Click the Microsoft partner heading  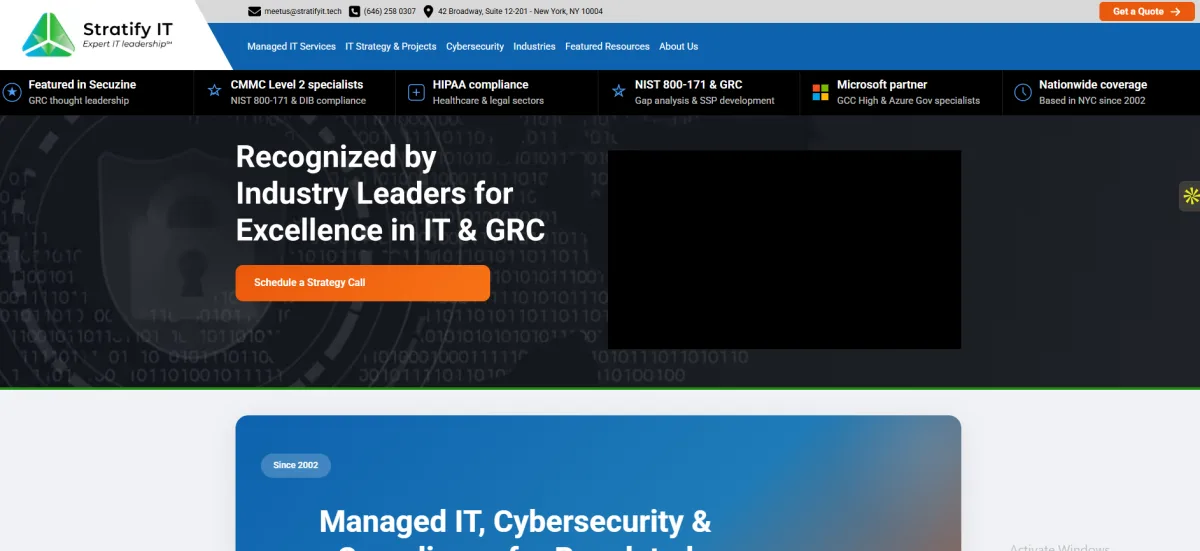click(882, 85)
